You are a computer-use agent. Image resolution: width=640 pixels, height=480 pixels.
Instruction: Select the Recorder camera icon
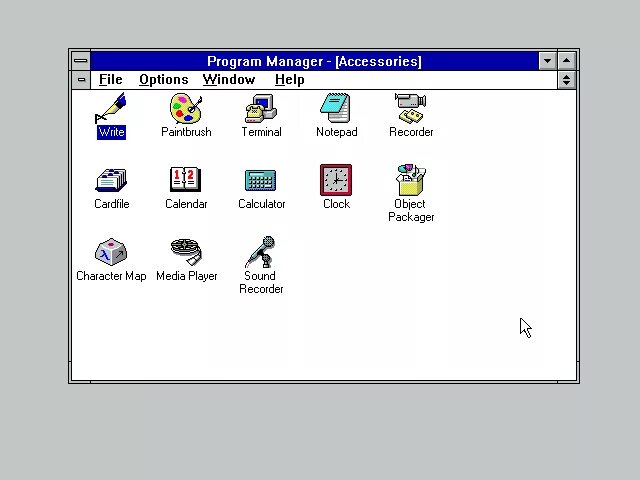click(x=411, y=108)
